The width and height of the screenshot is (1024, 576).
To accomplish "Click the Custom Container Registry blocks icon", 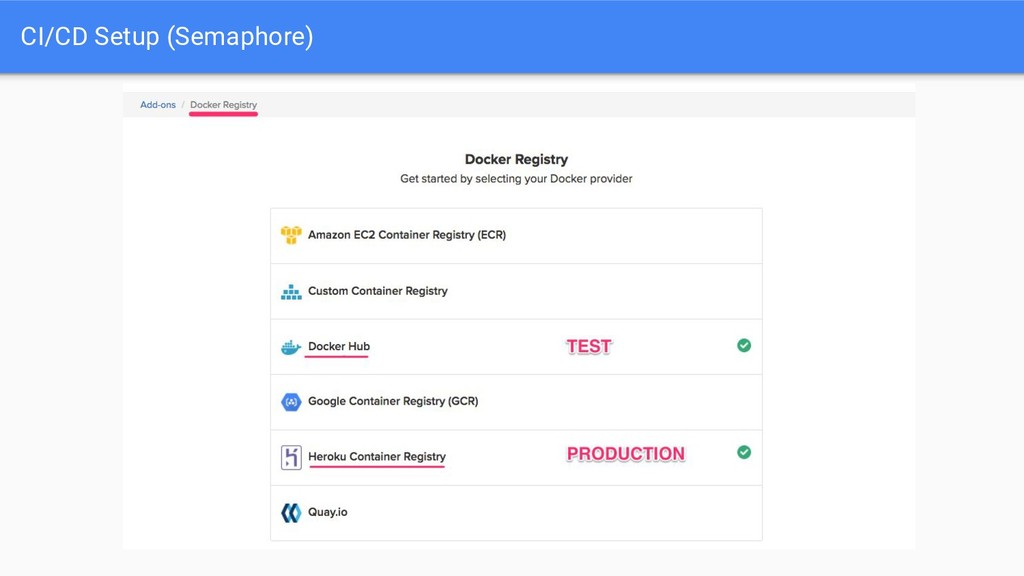I will 291,291.
